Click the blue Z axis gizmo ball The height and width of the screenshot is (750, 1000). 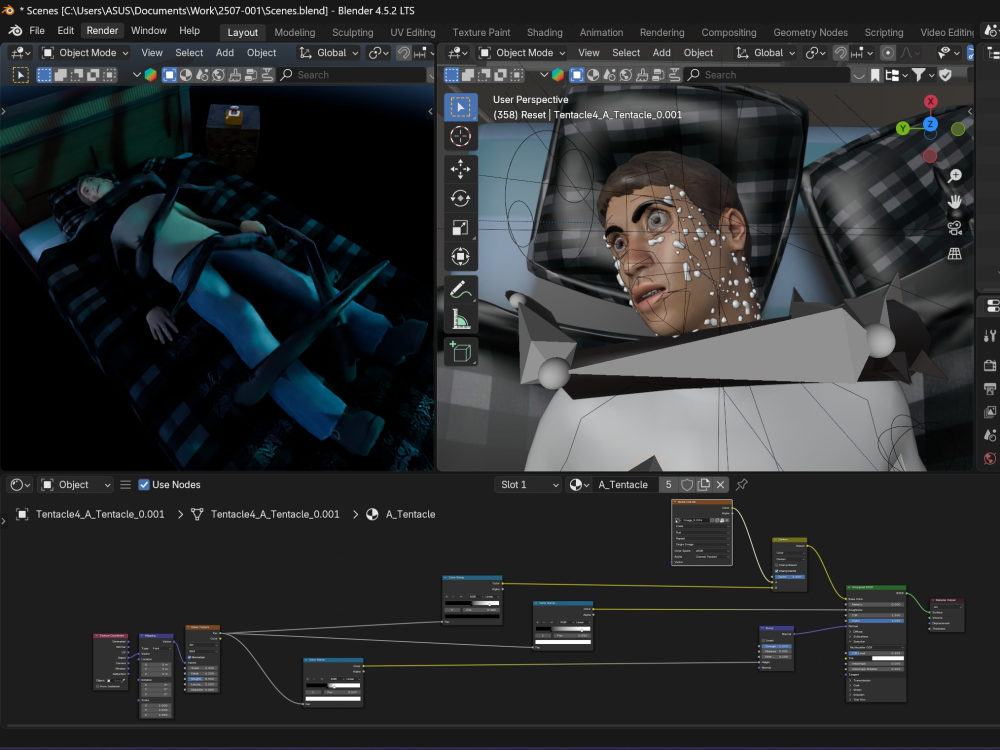click(930, 124)
